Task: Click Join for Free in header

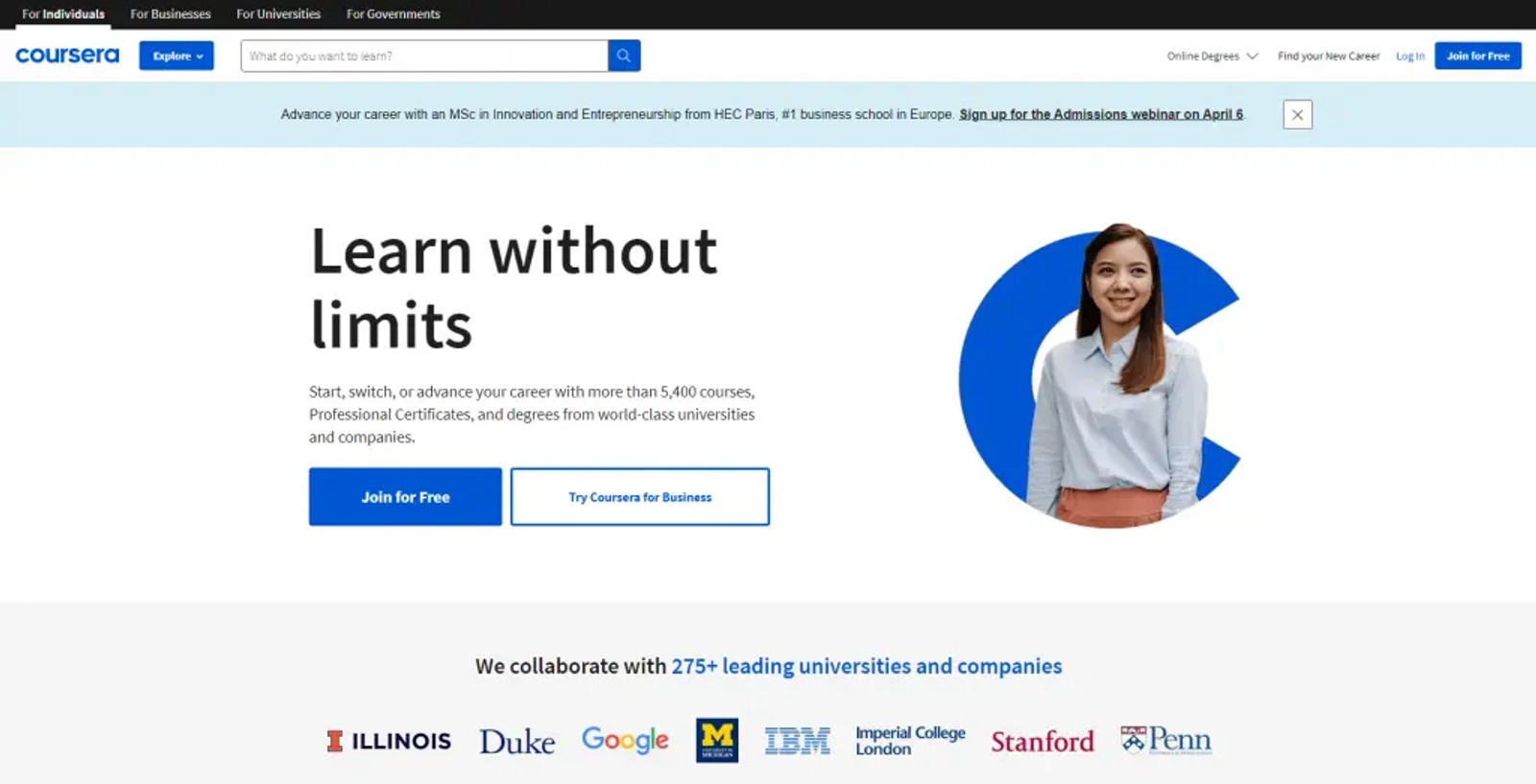Action: (x=1478, y=56)
